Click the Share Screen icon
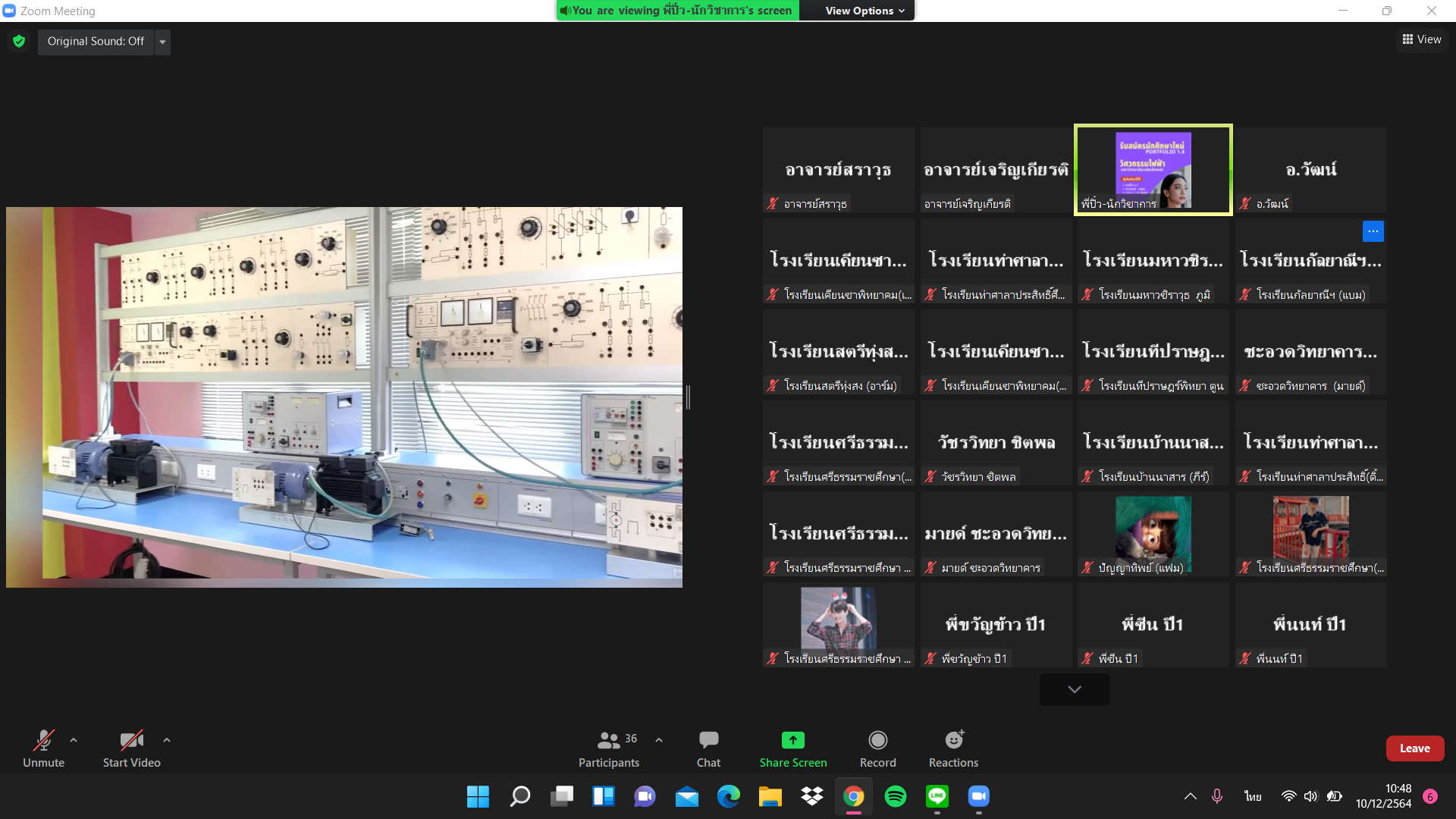 click(x=792, y=740)
